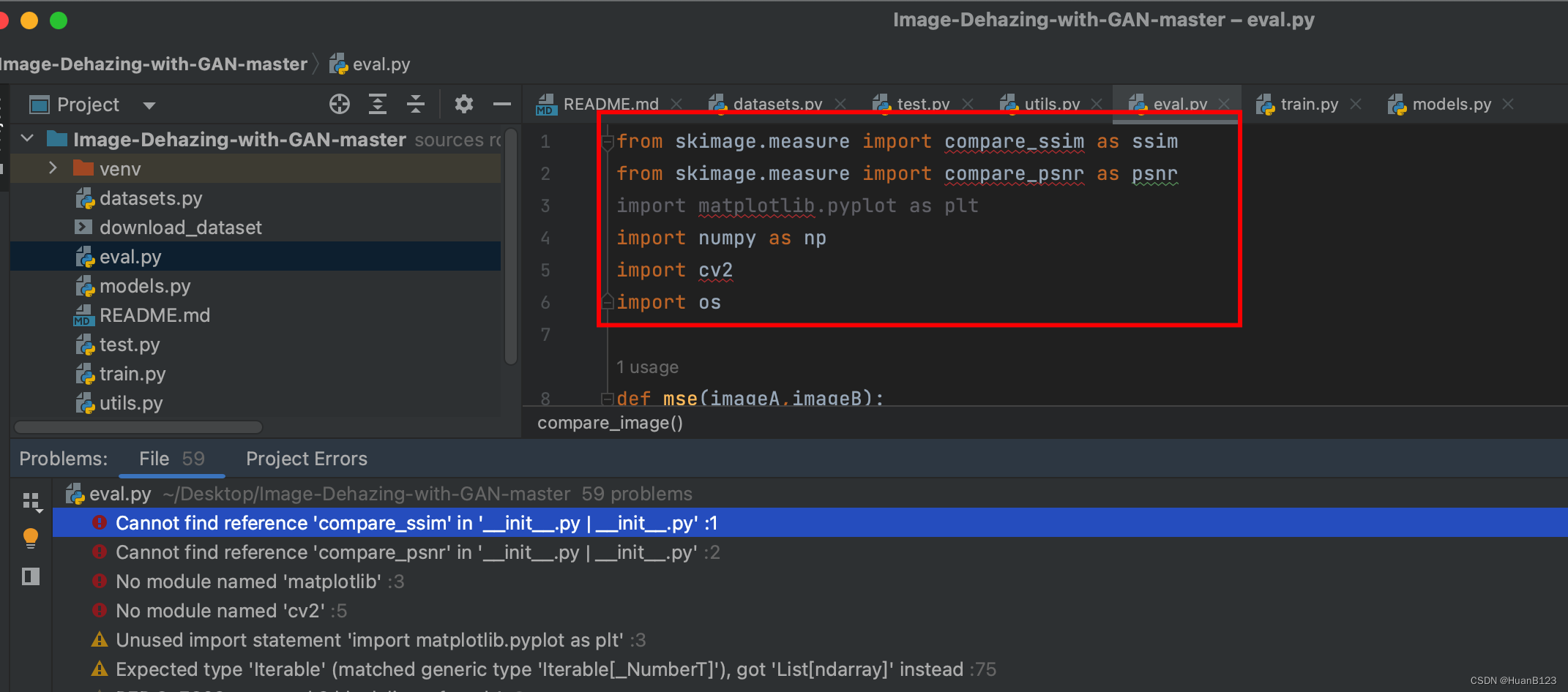Select the unused import statement warning
The image size is (1568, 692).
coord(810,640)
